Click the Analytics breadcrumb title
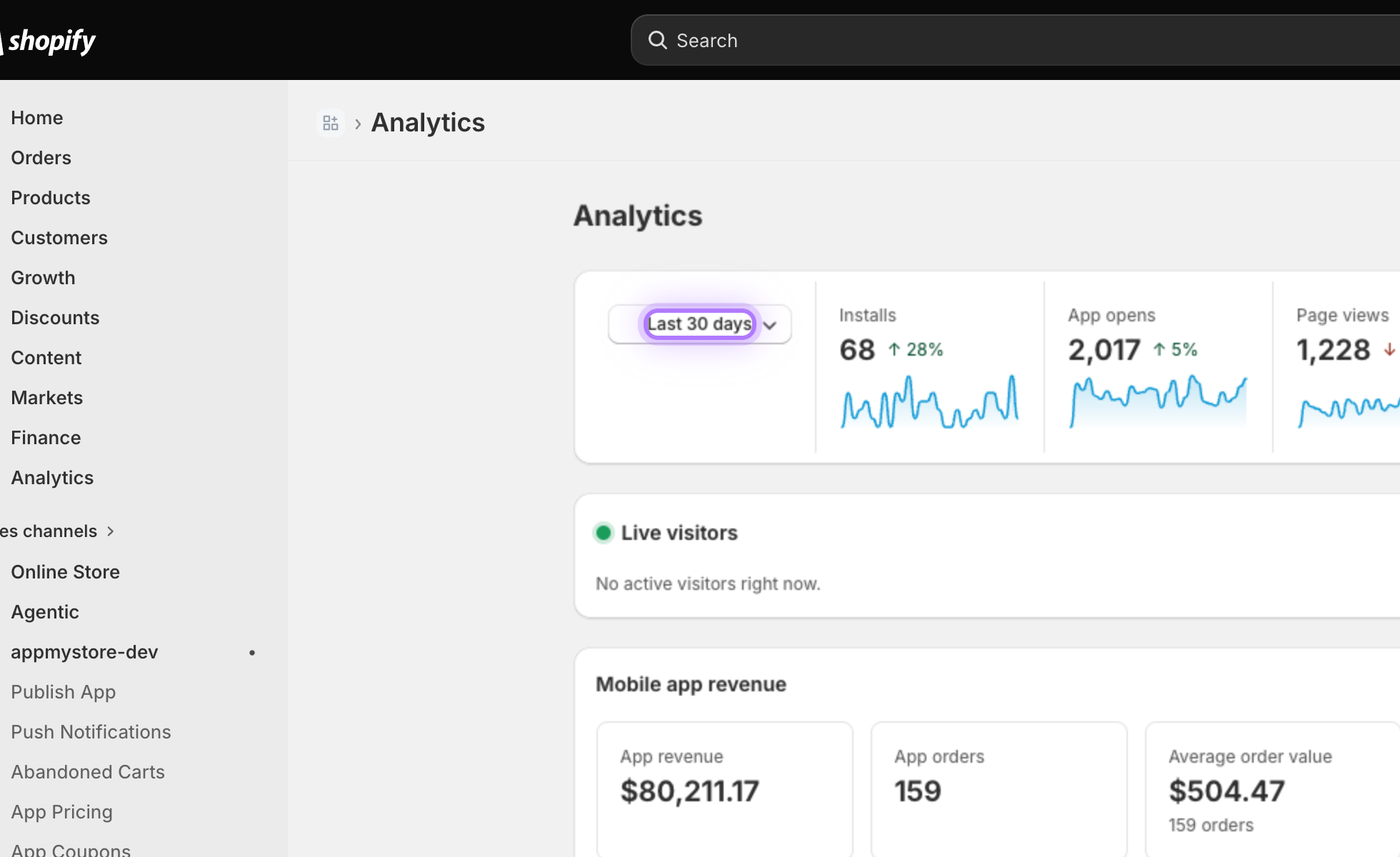The image size is (1400, 857). [x=428, y=123]
